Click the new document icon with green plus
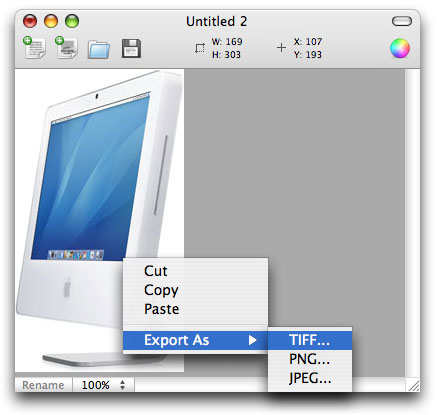438x415 pixels. [34, 48]
